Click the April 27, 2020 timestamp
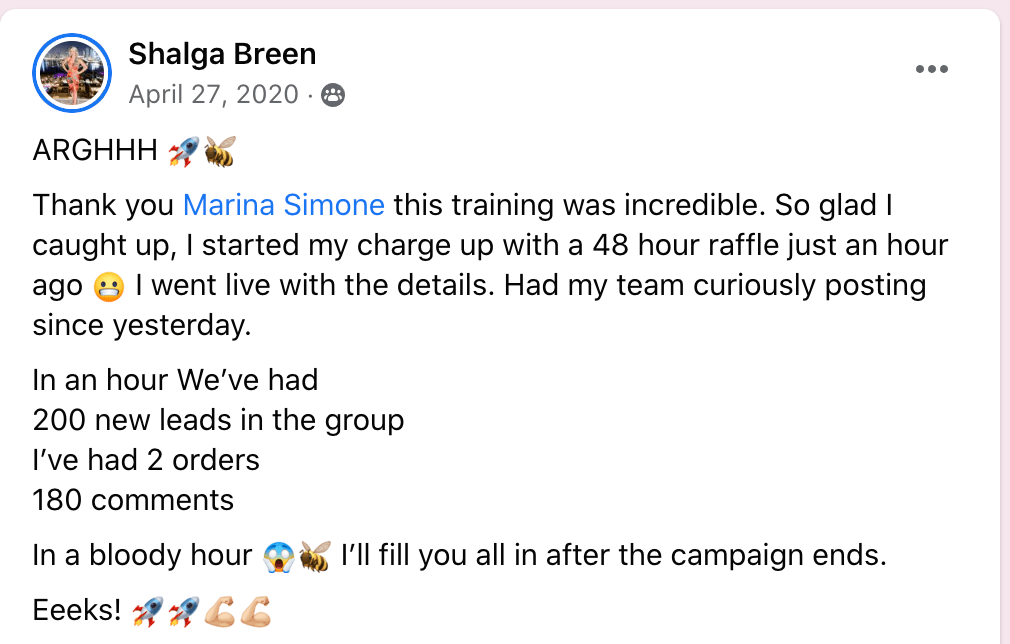The height and width of the screenshot is (644, 1010). (213, 94)
